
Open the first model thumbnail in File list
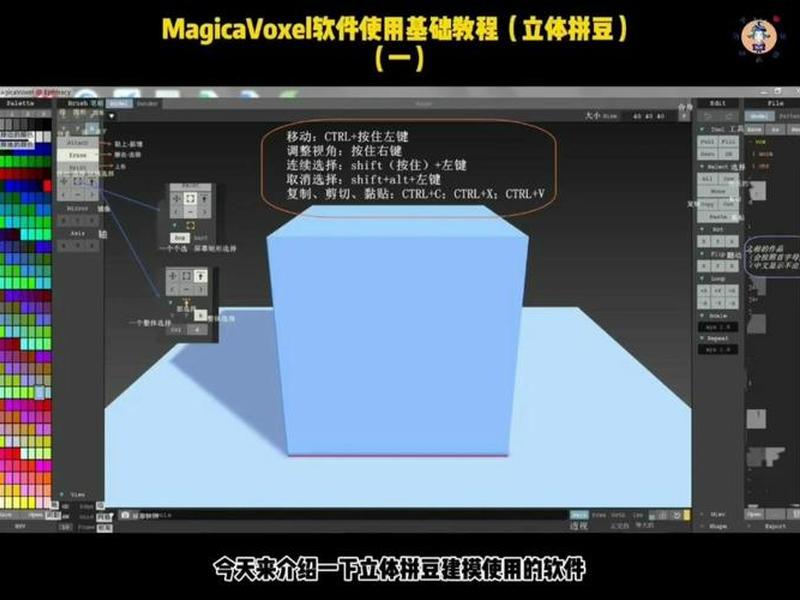coord(757,192)
